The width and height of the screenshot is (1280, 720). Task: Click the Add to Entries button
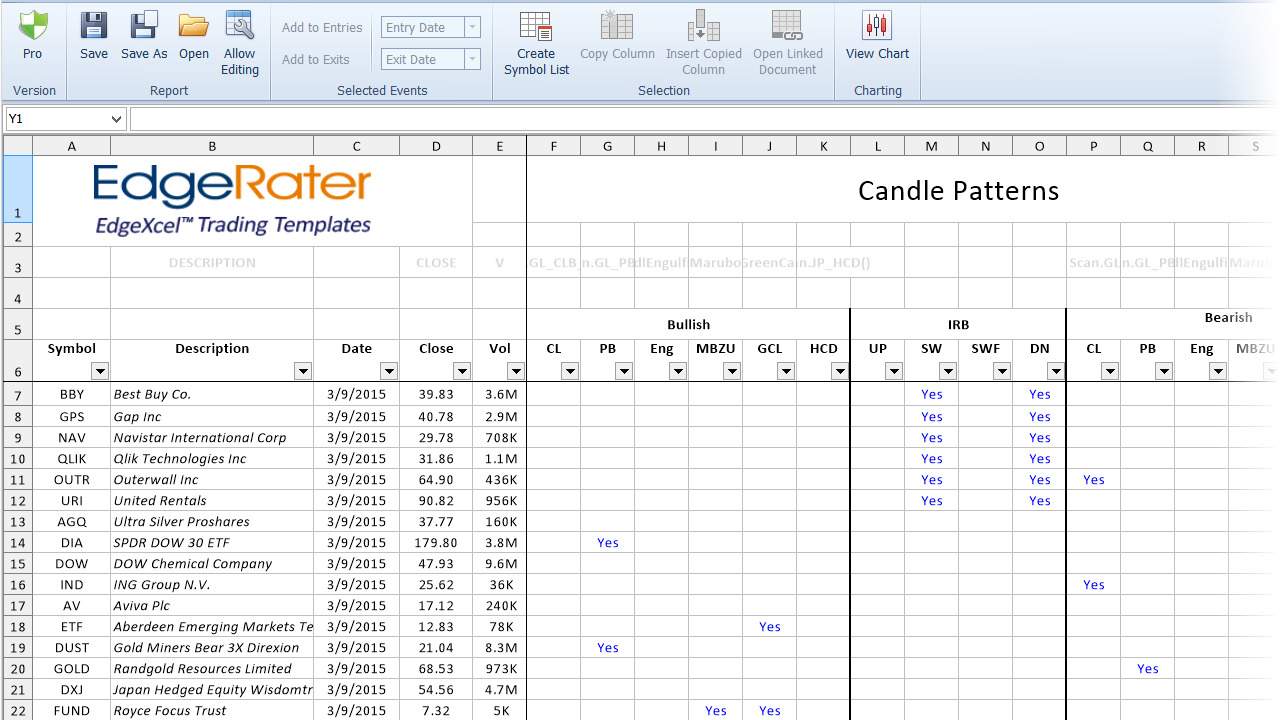[322, 28]
